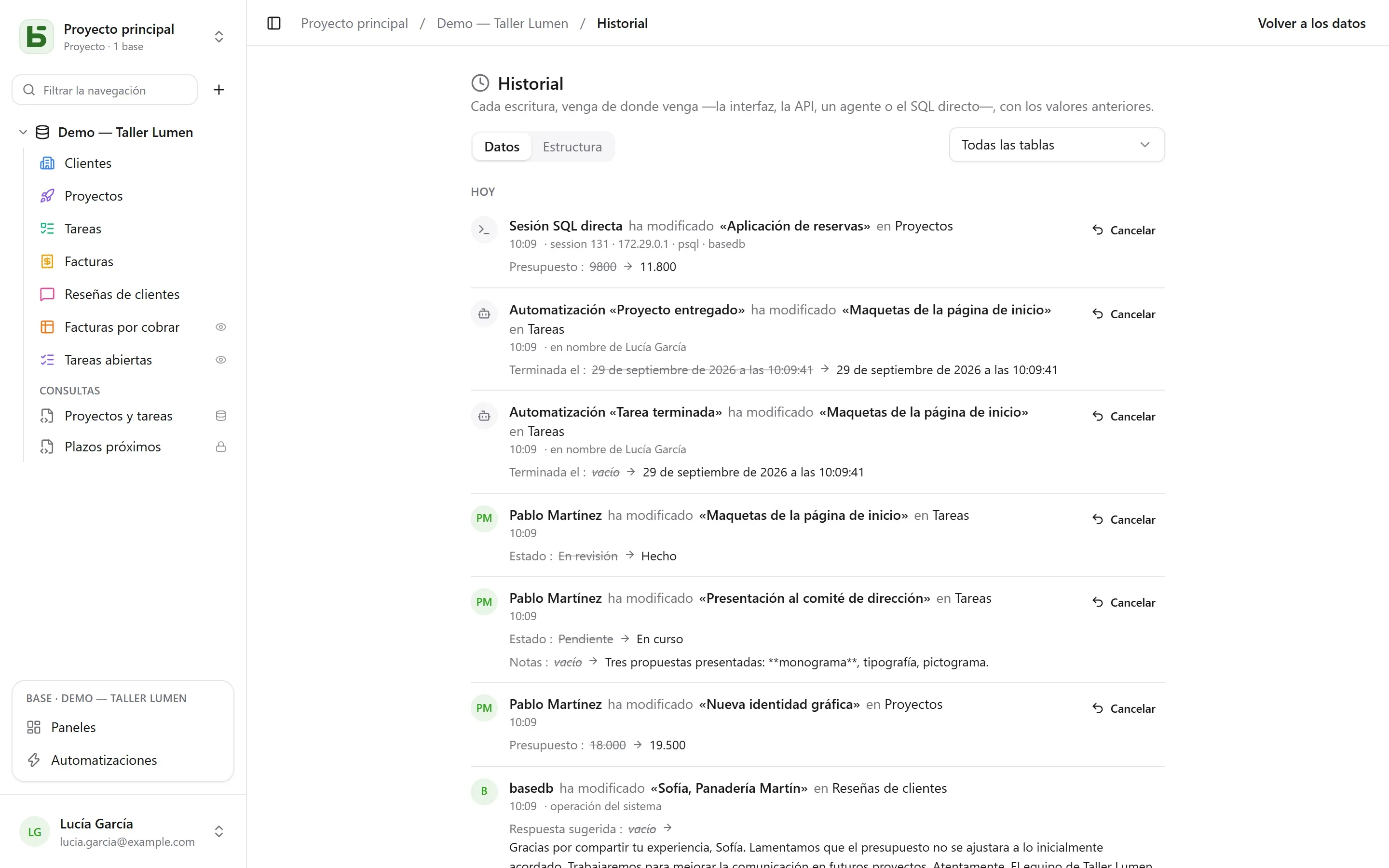
Task: Click PM avatar on Presentación al comité entry
Action: click(x=484, y=602)
